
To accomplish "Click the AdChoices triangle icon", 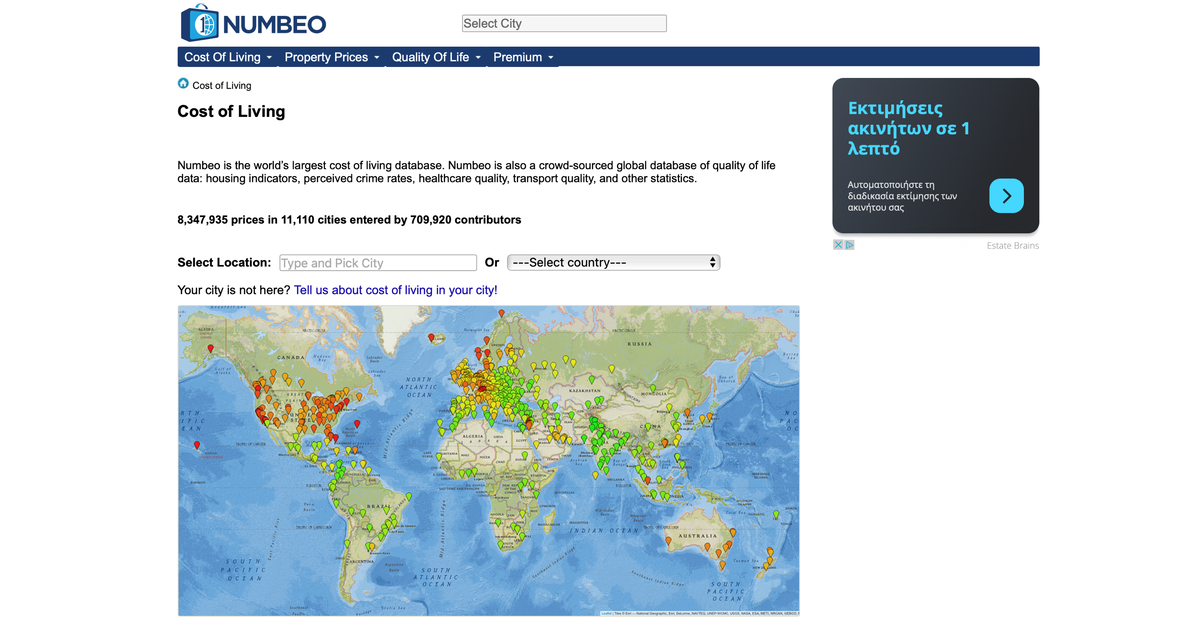I will point(850,245).
